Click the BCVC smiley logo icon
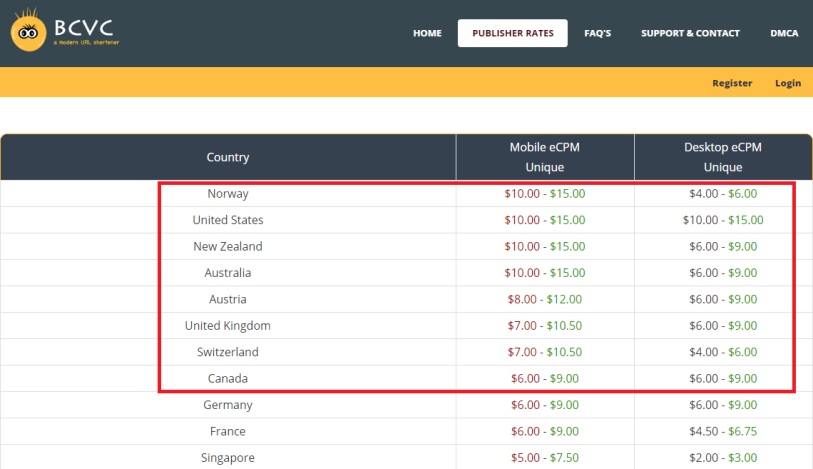Image resolution: width=813 pixels, height=469 pixels. [28, 30]
